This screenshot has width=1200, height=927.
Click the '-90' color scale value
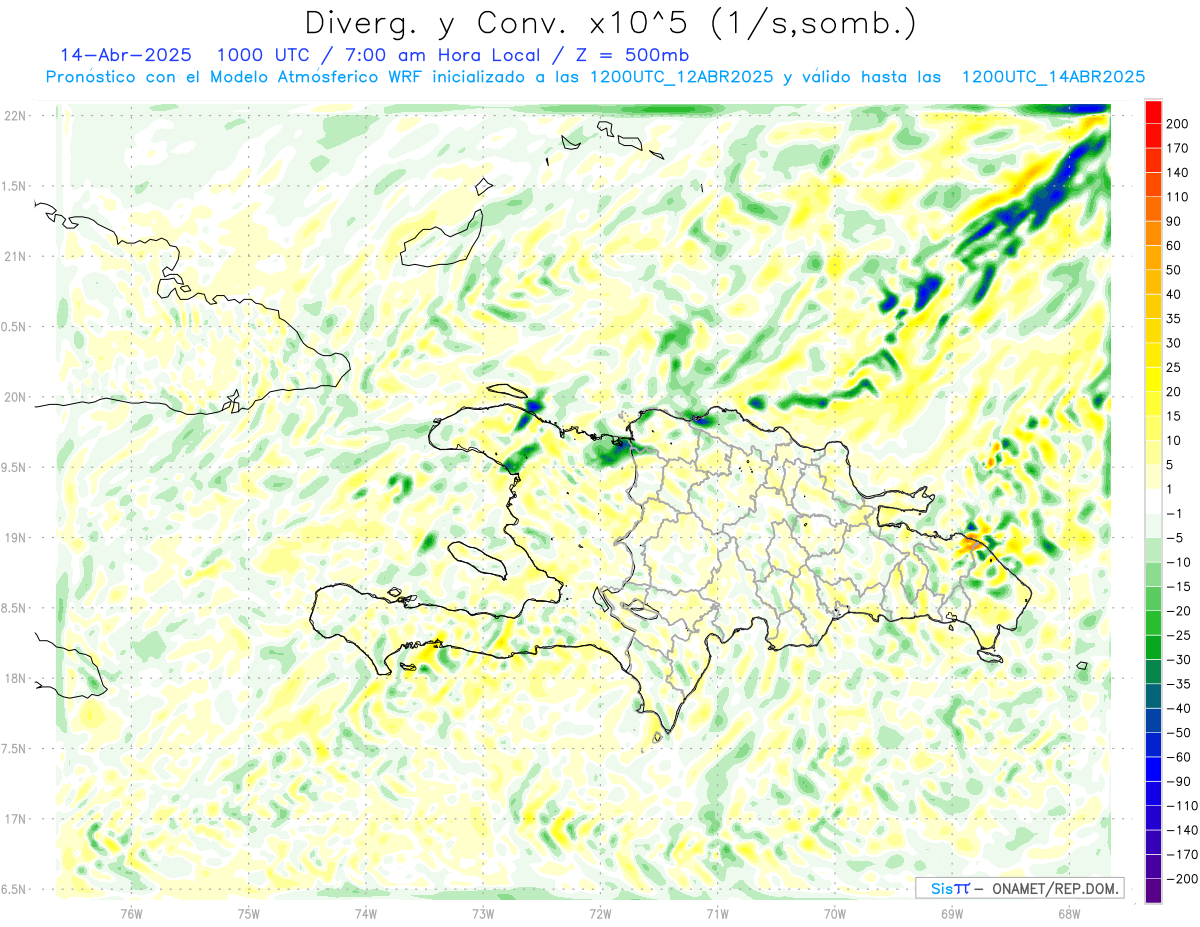pos(1178,781)
